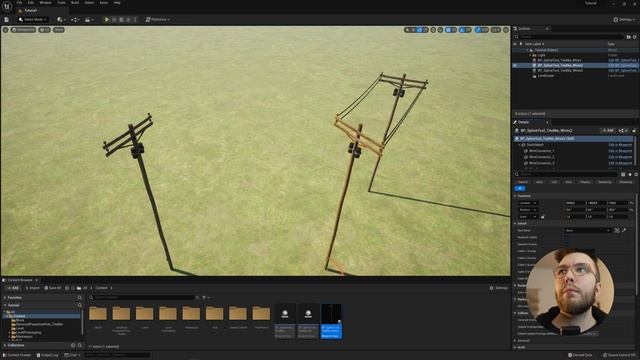Open the Platforms dropdown menu
The height and width of the screenshot is (360, 640).
coord(158,20)
